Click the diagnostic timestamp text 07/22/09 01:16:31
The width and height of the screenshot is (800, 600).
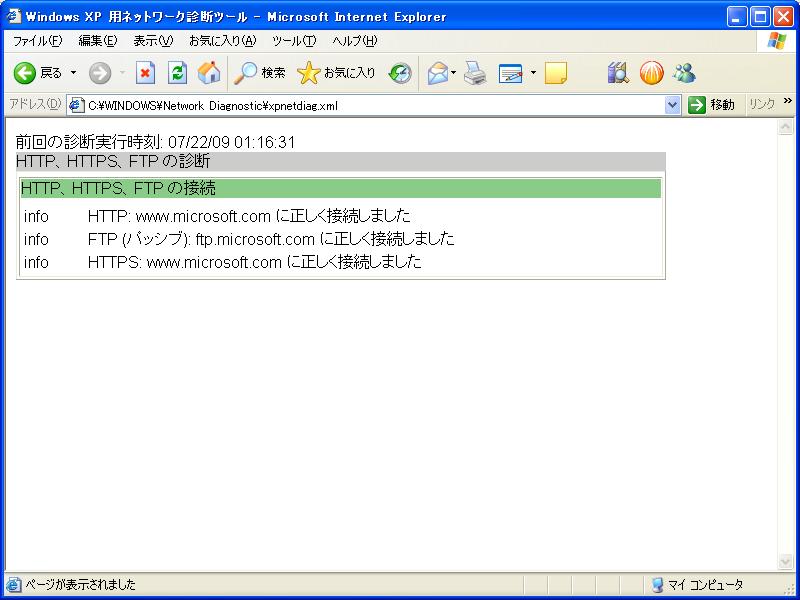click(232, 142)
